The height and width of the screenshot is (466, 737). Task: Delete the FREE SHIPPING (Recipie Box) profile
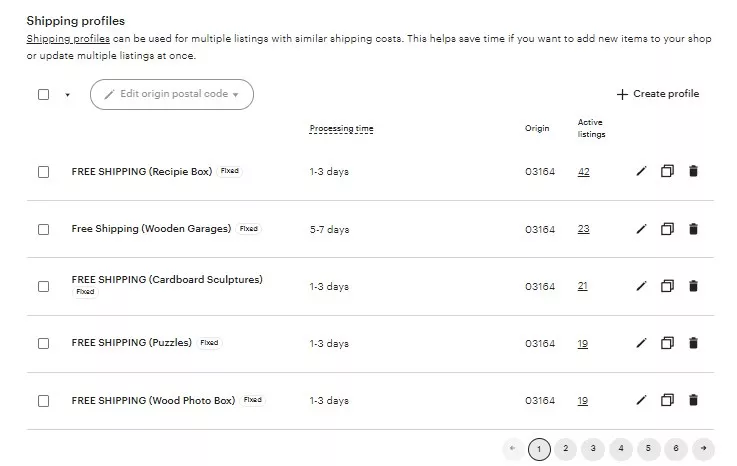coord(693,171)
